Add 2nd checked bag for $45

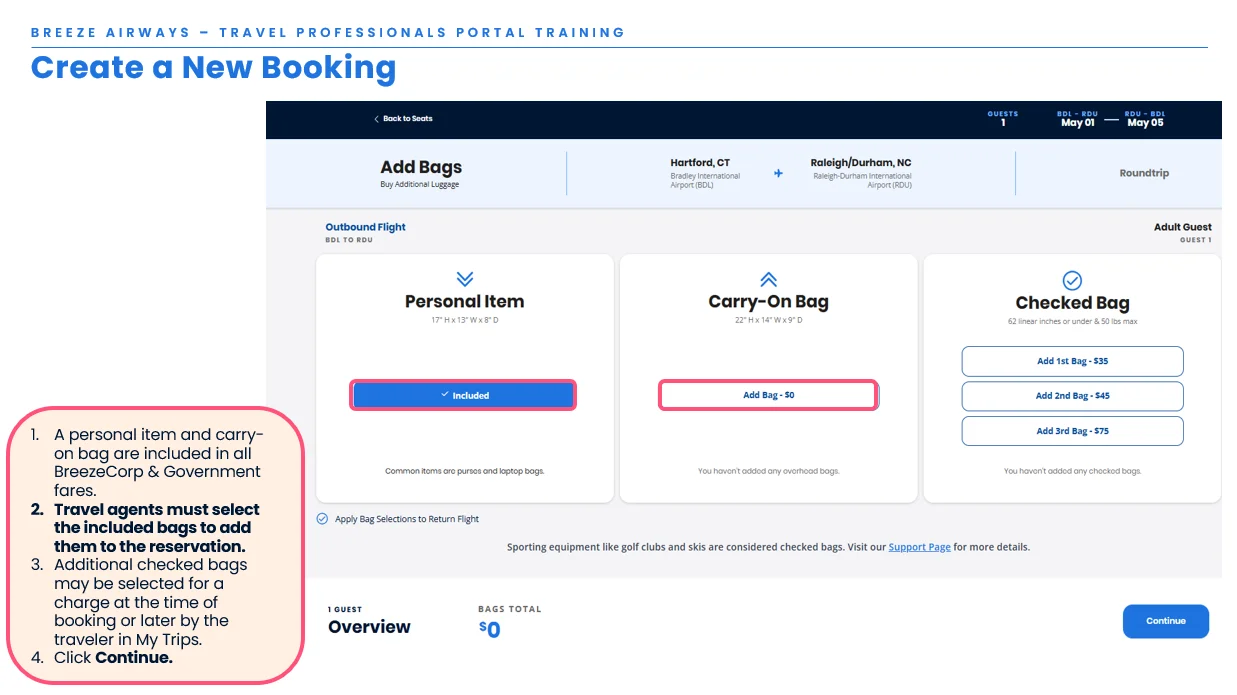coord(1072,396)
